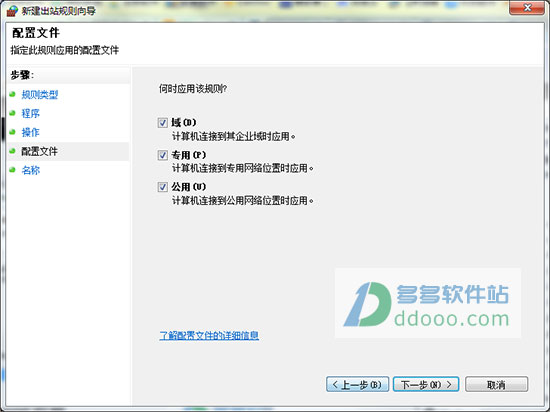
Task: Toggle the 专用(P) private checkbox
Action: pyautogui.click(x=162, y=155)
